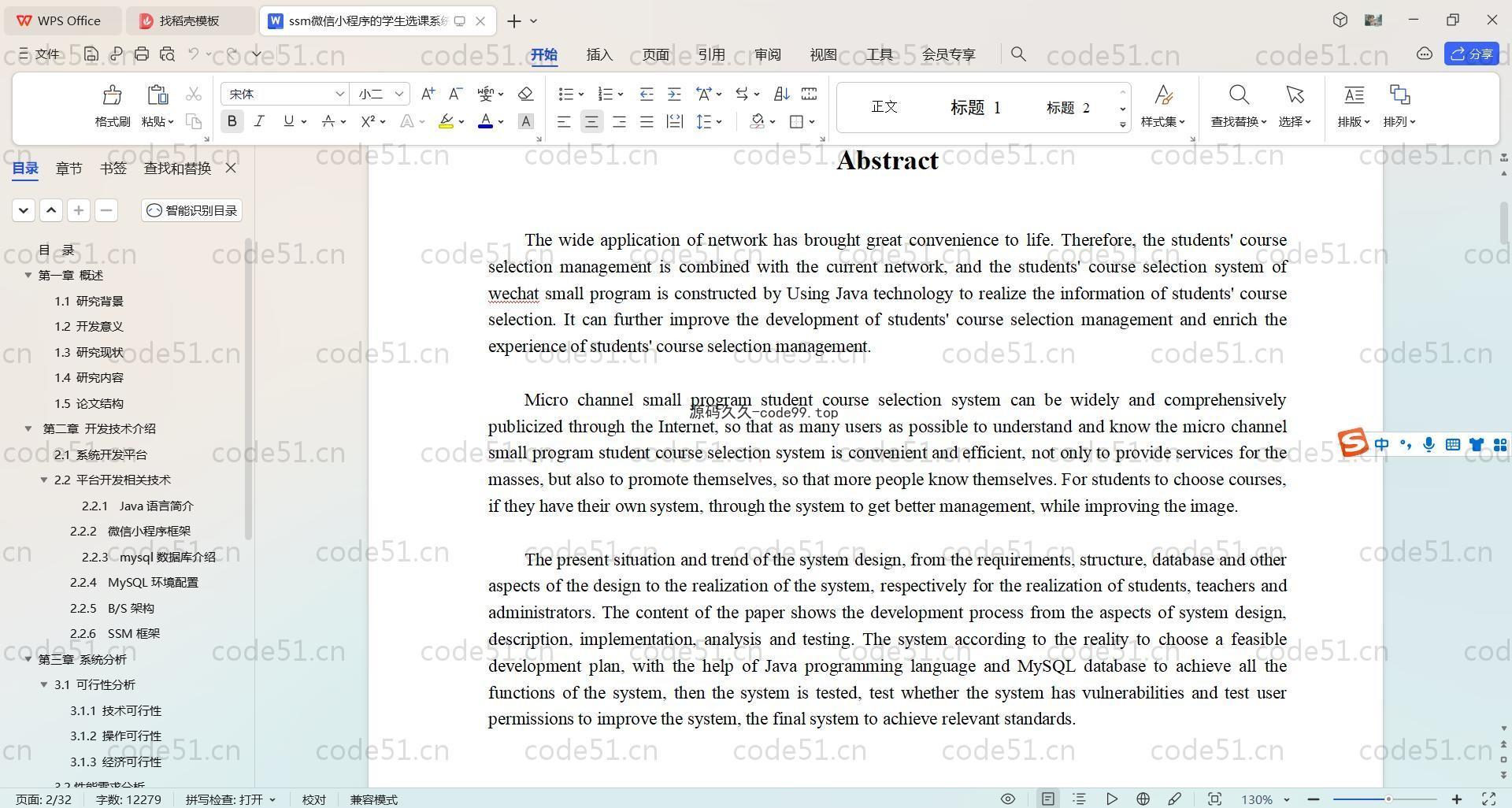Viewport: 1512px width, 808px height.
Task: Open the 拼写检查 status bar option
Action: [231, 799]
